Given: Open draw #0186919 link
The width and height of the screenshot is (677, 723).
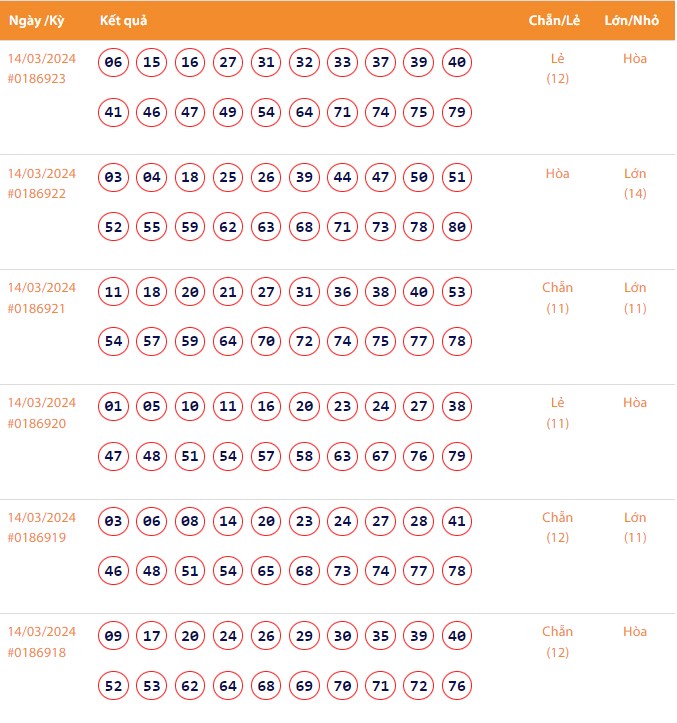Looking at the screenshot, I should point(36,538).
